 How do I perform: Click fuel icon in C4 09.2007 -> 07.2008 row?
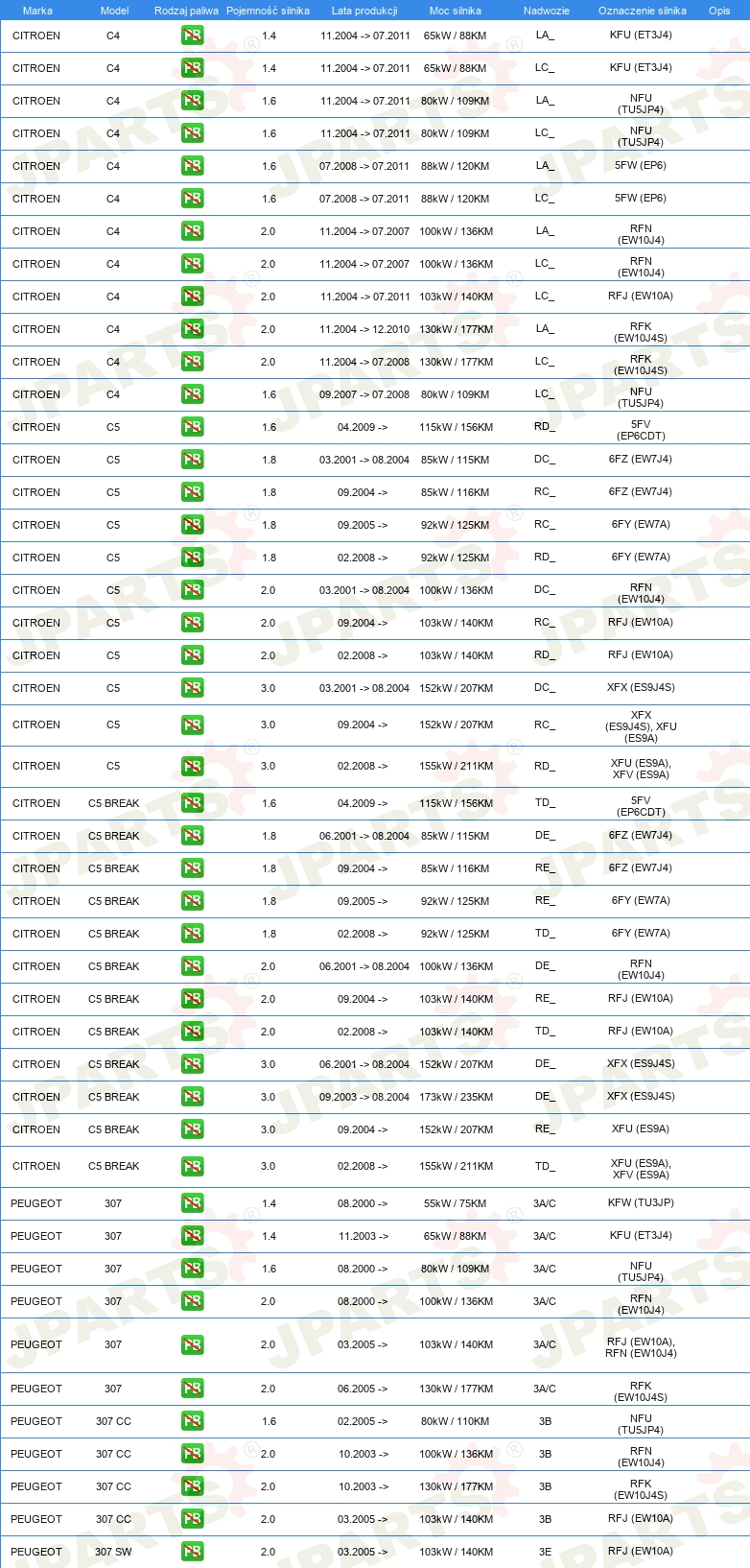(x=193, y=394)
